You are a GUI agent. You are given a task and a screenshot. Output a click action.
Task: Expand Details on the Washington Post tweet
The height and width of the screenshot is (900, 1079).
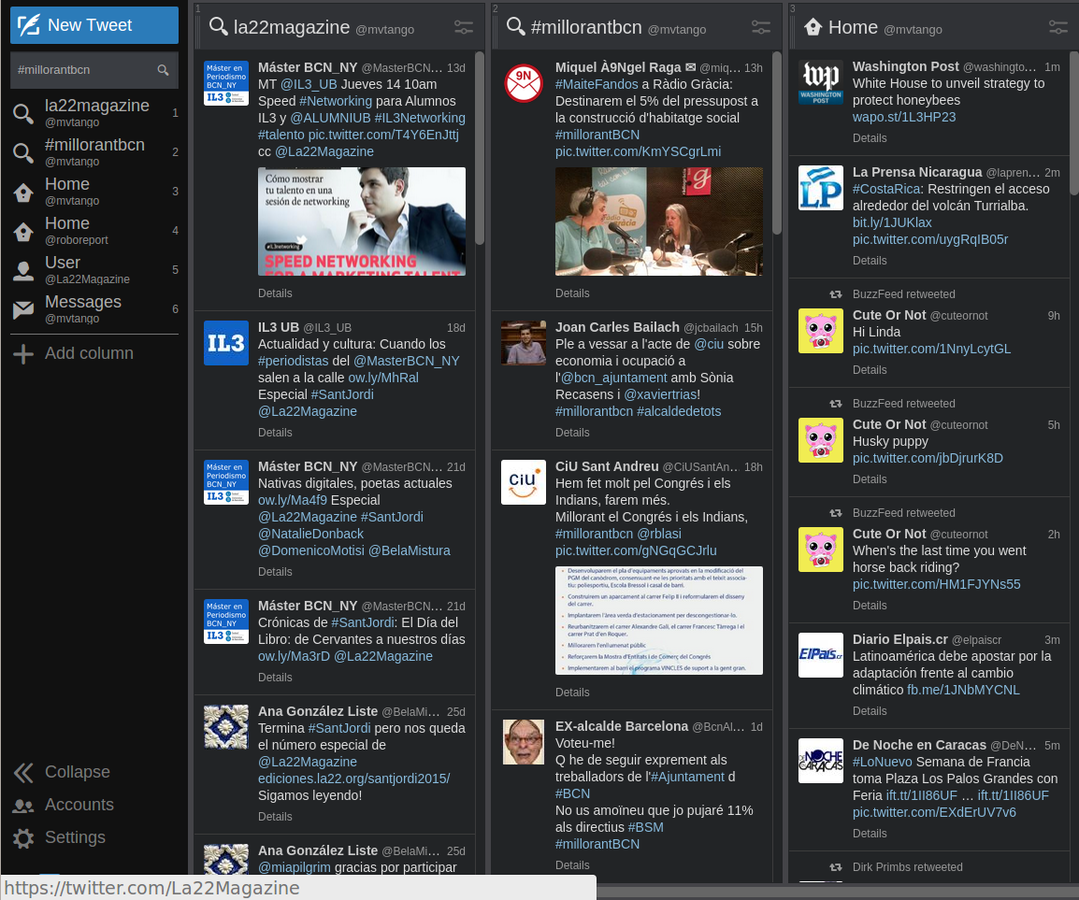(x=870, y=138)
